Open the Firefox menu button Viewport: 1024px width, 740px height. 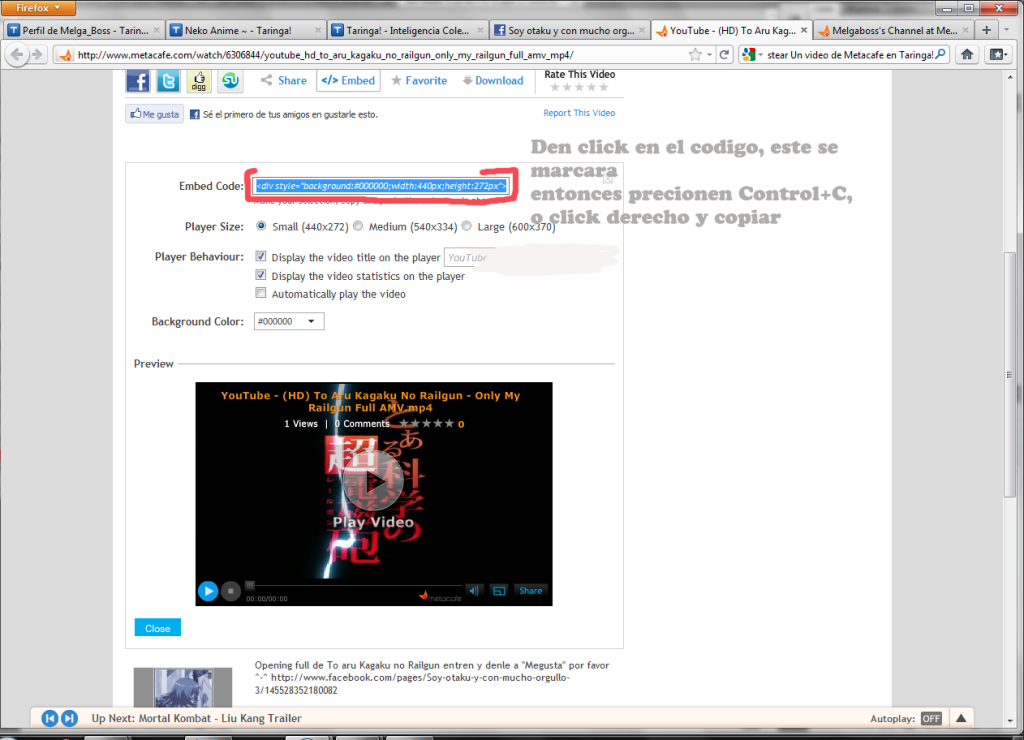click(38, 8)
